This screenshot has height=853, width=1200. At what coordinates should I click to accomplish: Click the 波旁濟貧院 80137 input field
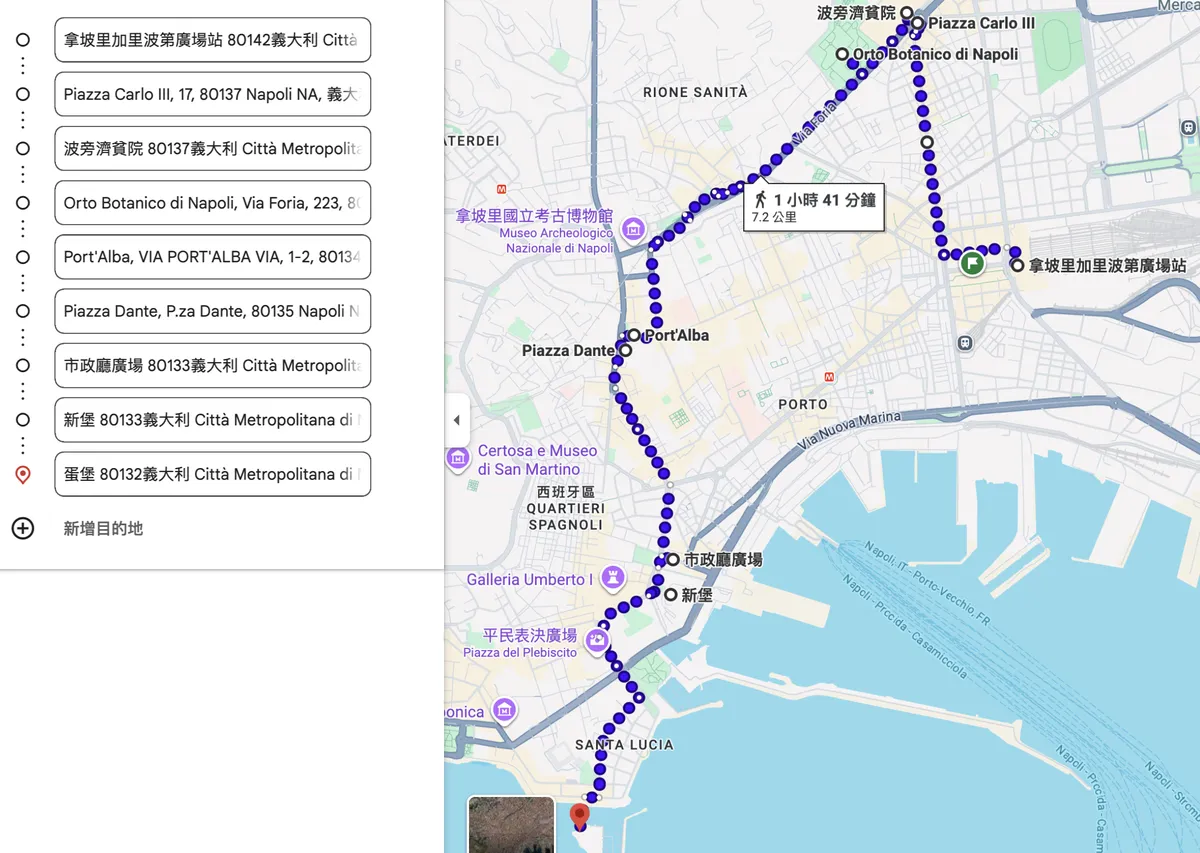213,148
